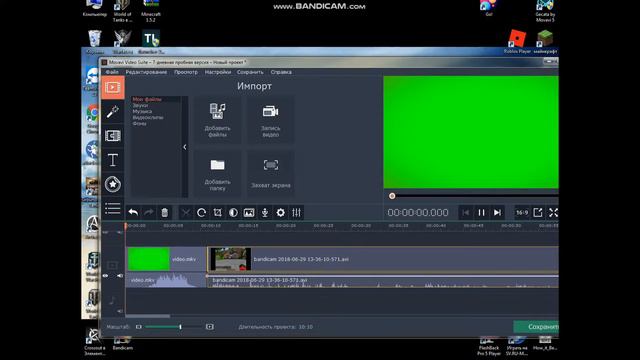Open the Transitions tab in the sidebar
Image resolution: width=640 pixels, height=360 pixels.
[113, 136]
